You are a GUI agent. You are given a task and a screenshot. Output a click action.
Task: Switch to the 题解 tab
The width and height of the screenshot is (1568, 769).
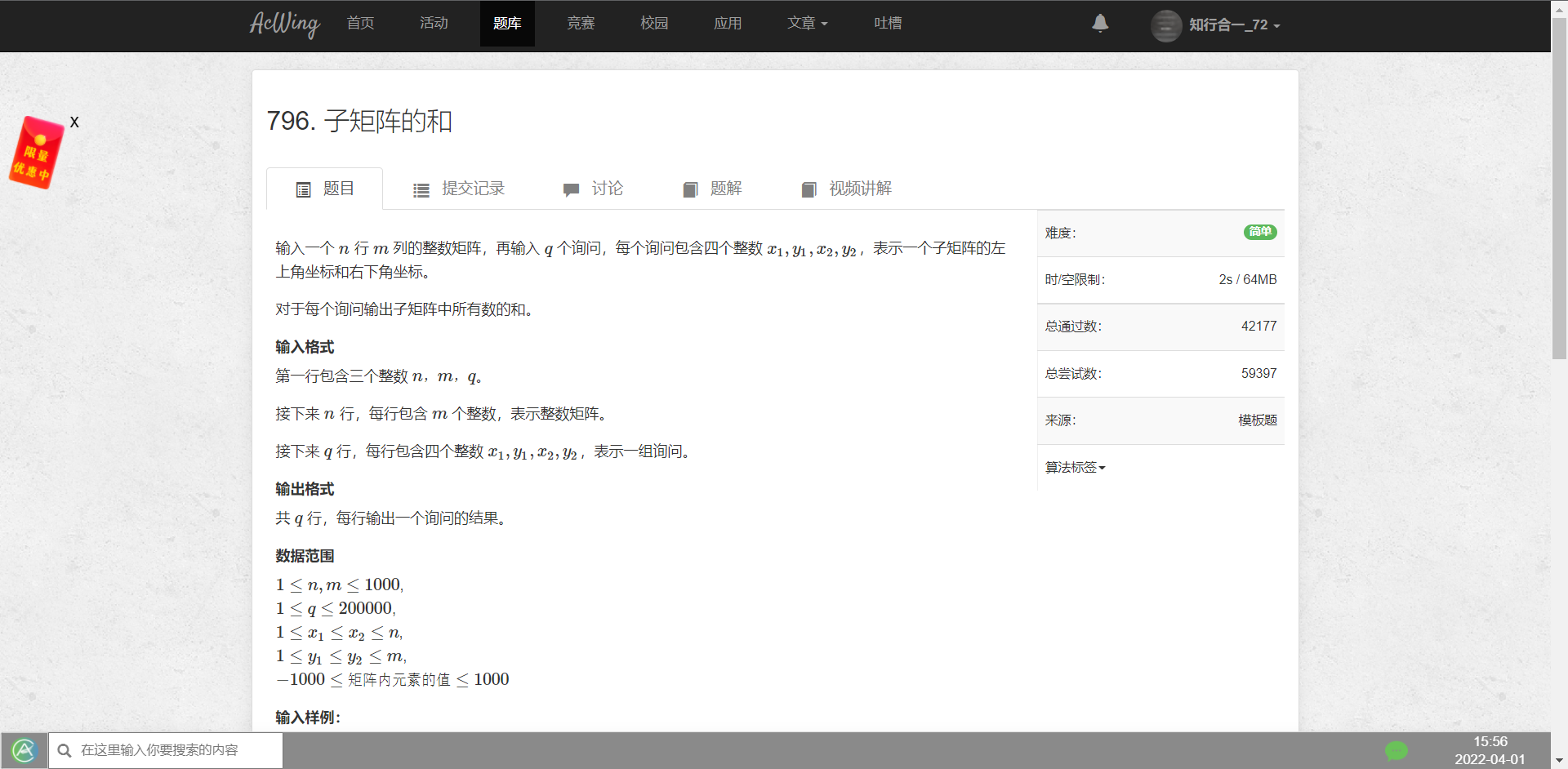(712, 189)
